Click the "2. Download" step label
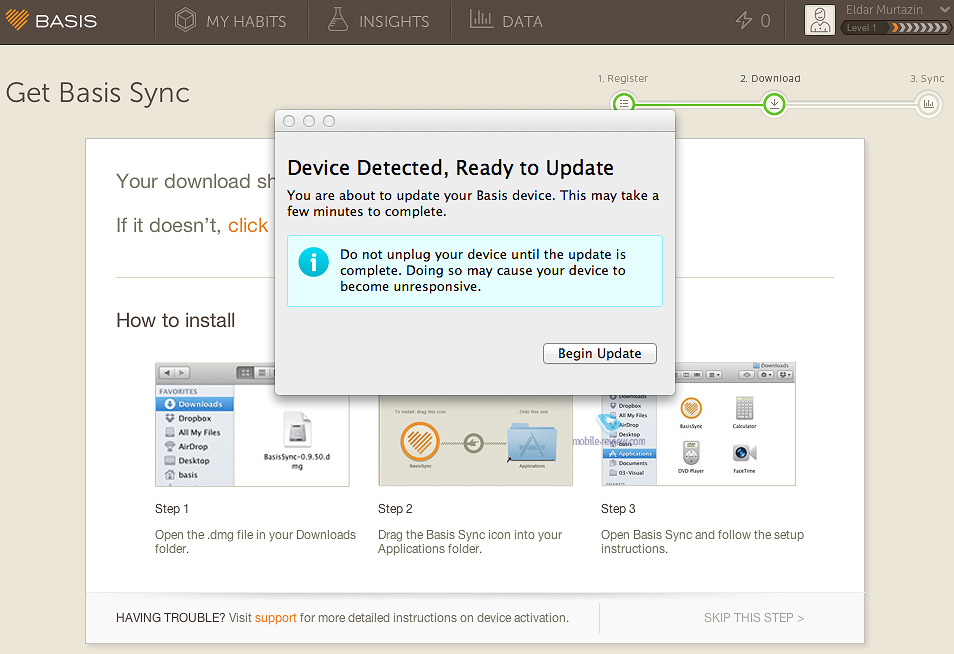The height and width of the screenshot is (654, 954). coord(770,78)
